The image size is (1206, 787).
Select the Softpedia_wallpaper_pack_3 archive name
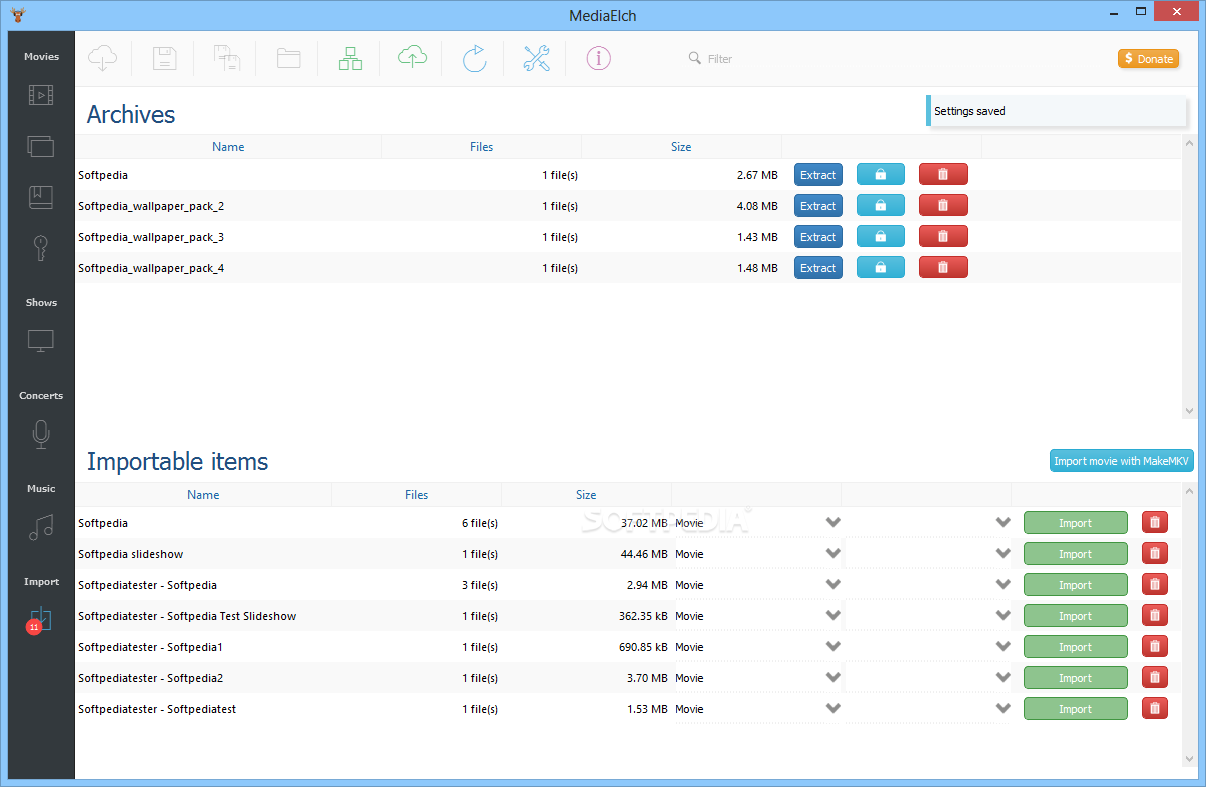tap(151, 237)
